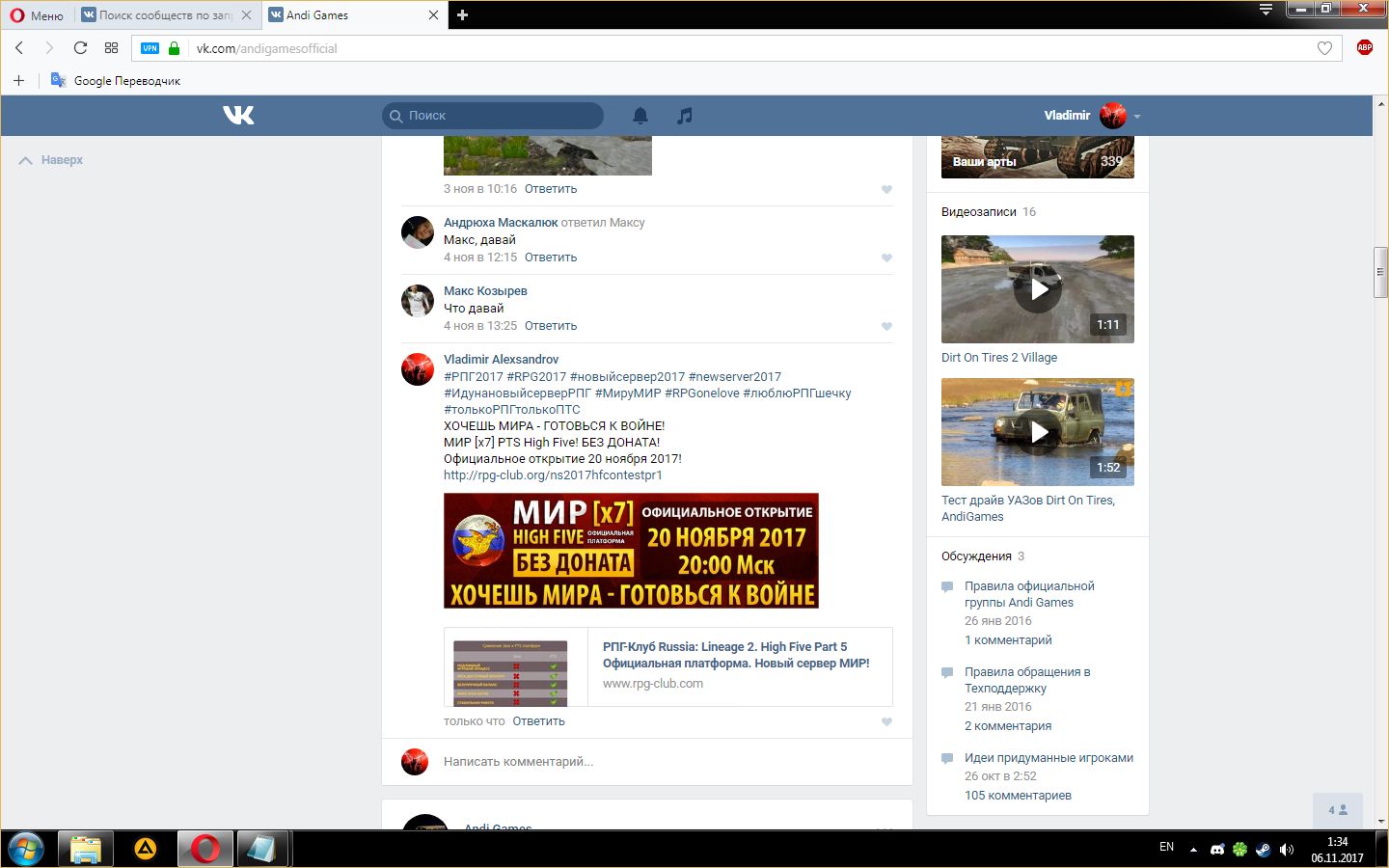The height and width of the screenshot is (868, 1389).
Task: Reply to comment from 3 ноя в 10:16
Action: tap(551, 189)
